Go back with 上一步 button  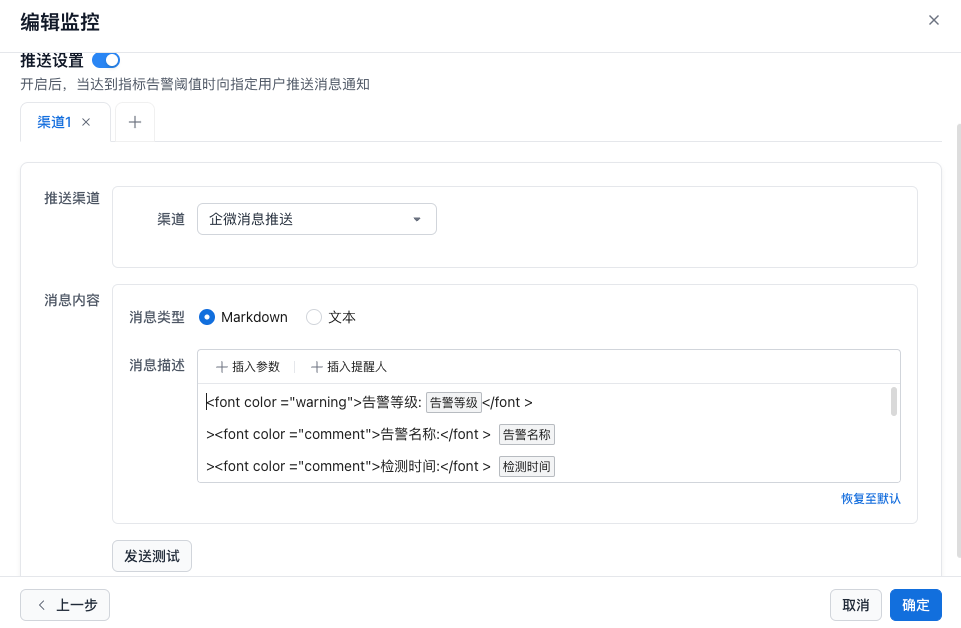click(x=65, y=605)
